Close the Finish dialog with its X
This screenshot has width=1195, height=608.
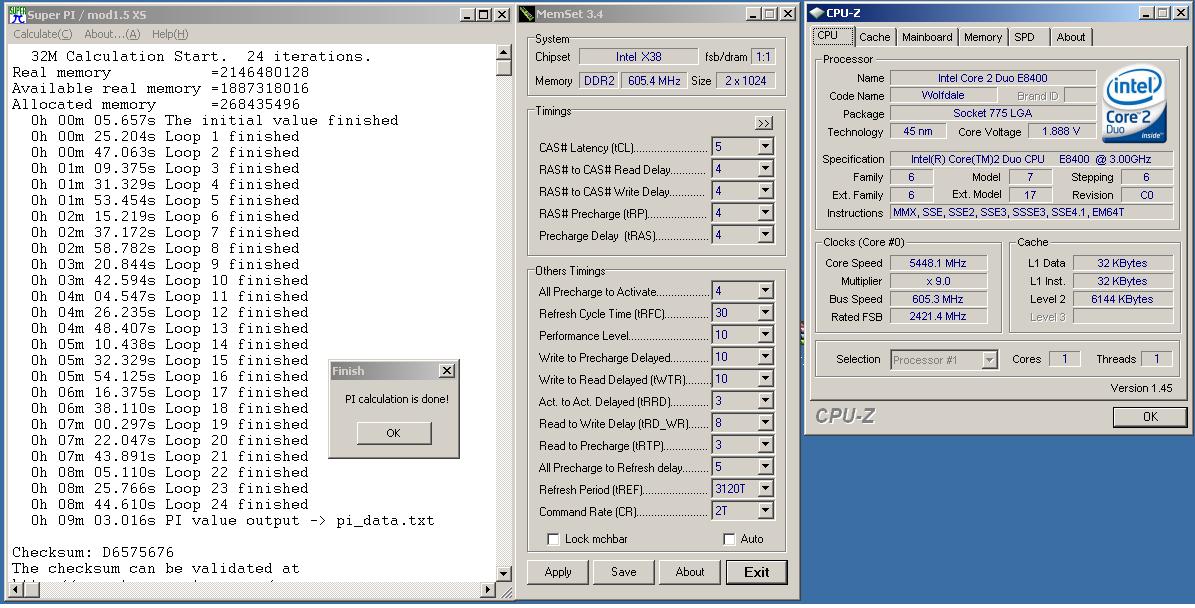(447, 371)
